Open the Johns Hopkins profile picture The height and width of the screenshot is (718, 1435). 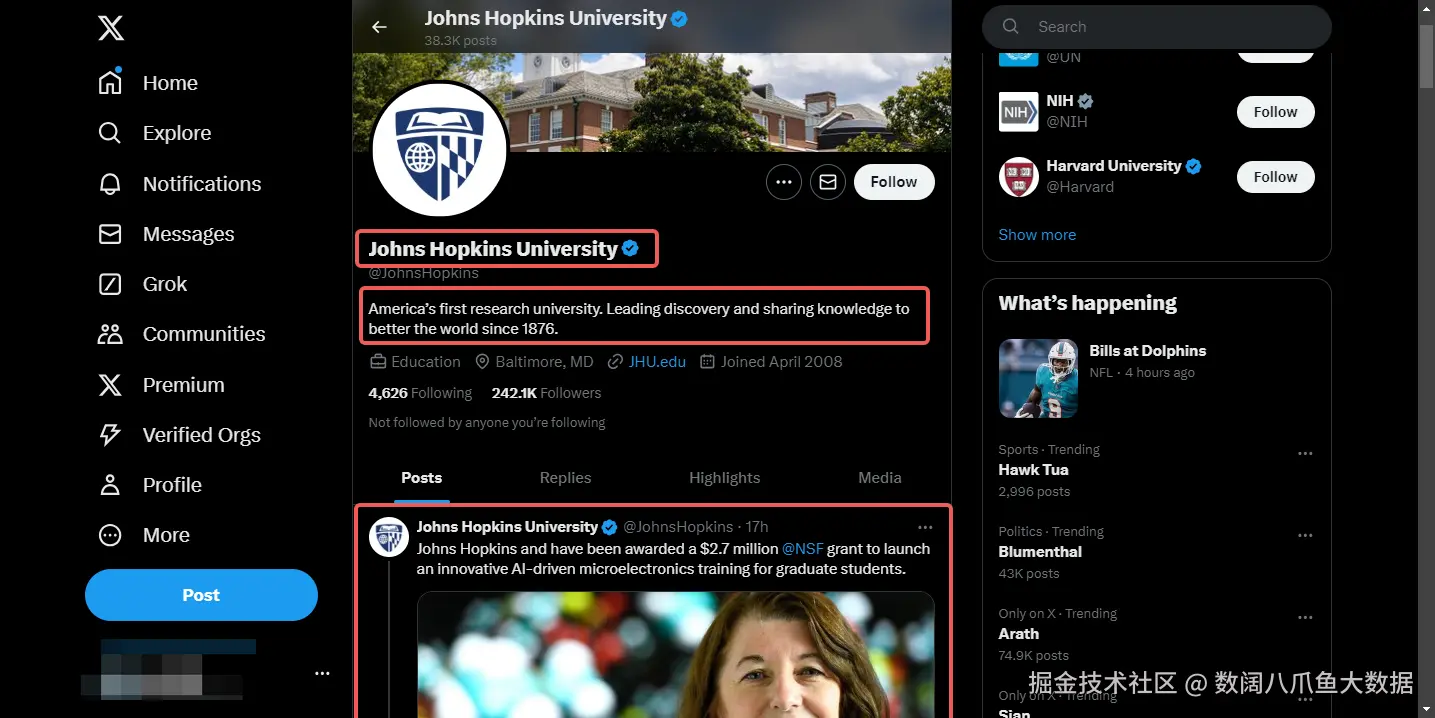click(441, 149)
